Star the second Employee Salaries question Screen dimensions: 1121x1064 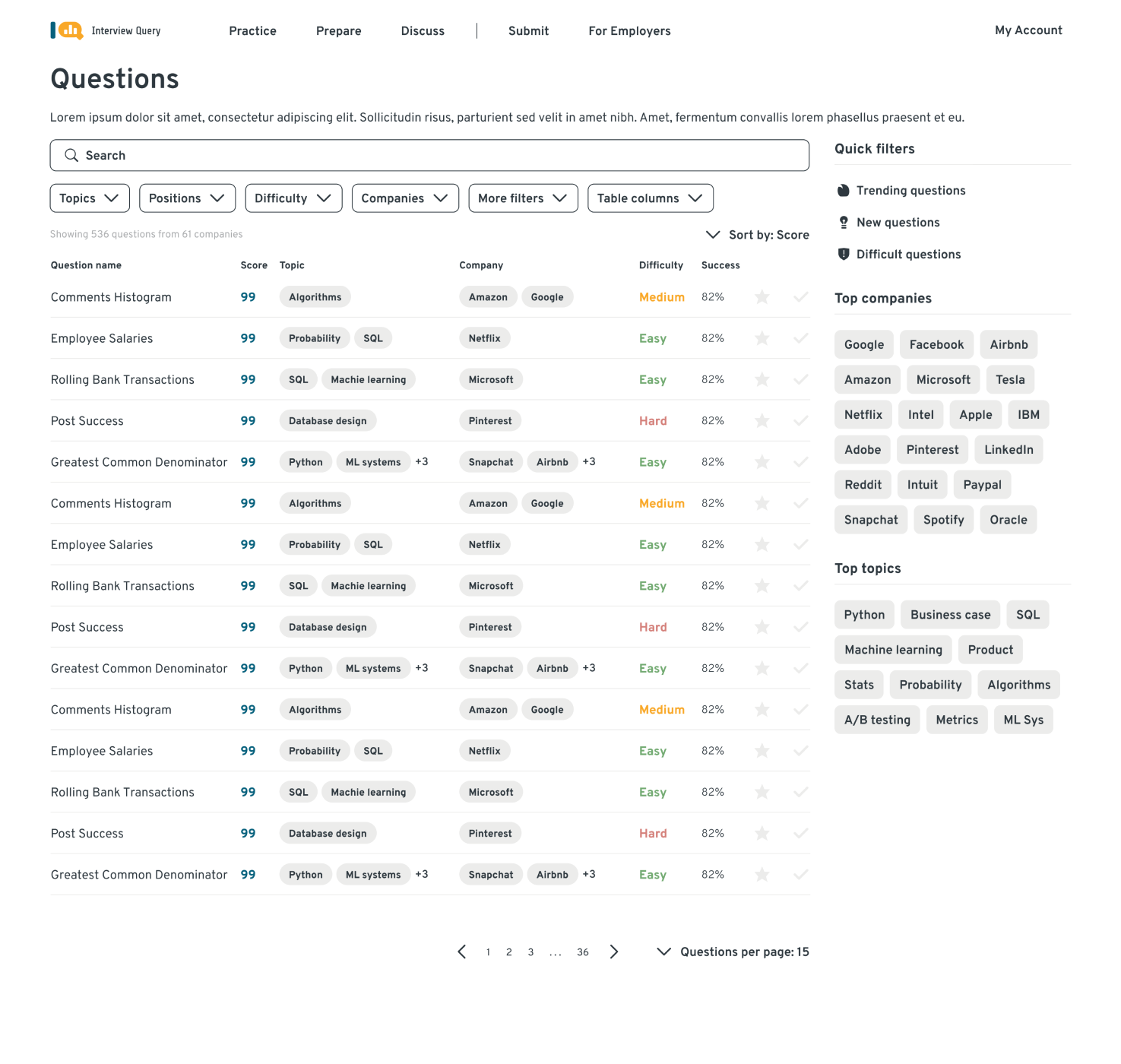tap(762, 545)
